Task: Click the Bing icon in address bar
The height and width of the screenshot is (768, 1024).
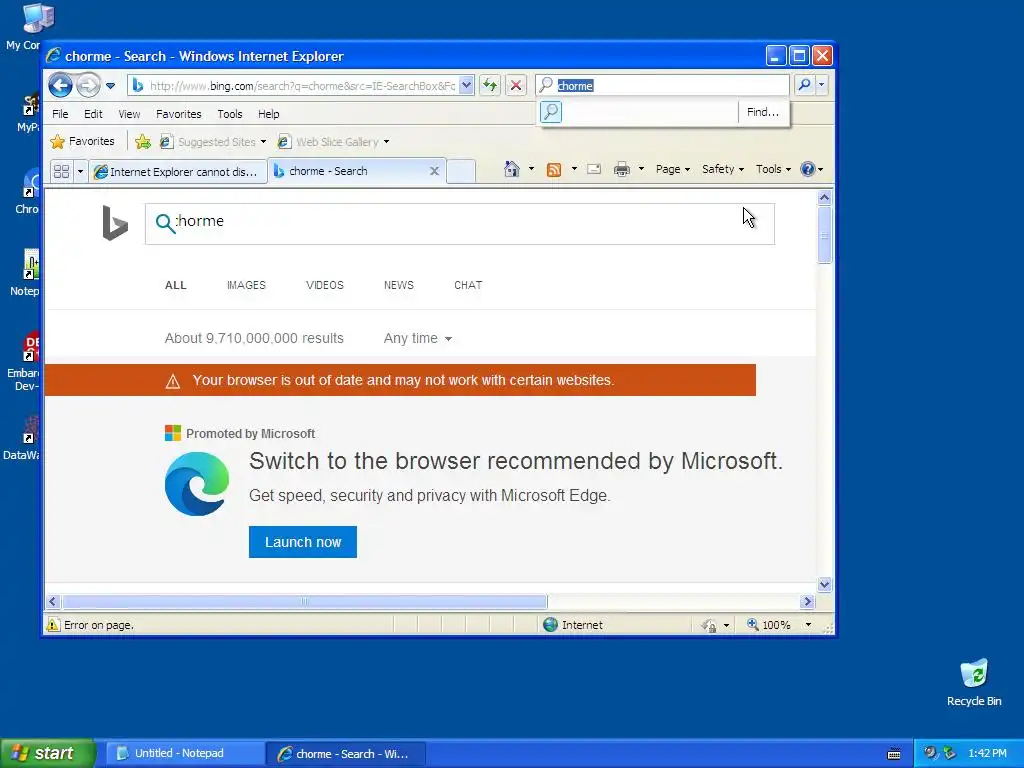Action: (x=138, y=86)
